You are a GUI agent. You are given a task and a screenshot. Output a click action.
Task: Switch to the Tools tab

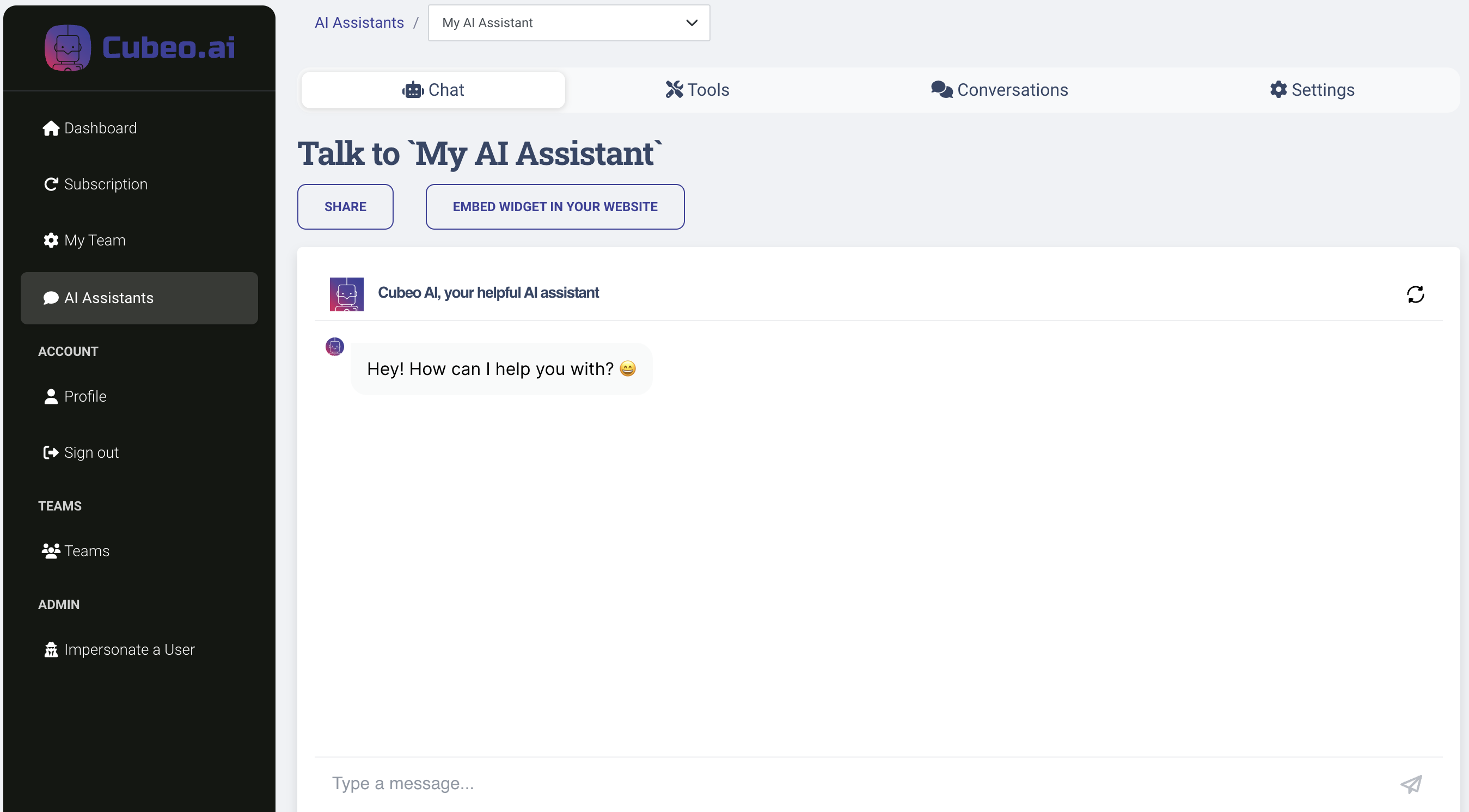click(697, 90)
